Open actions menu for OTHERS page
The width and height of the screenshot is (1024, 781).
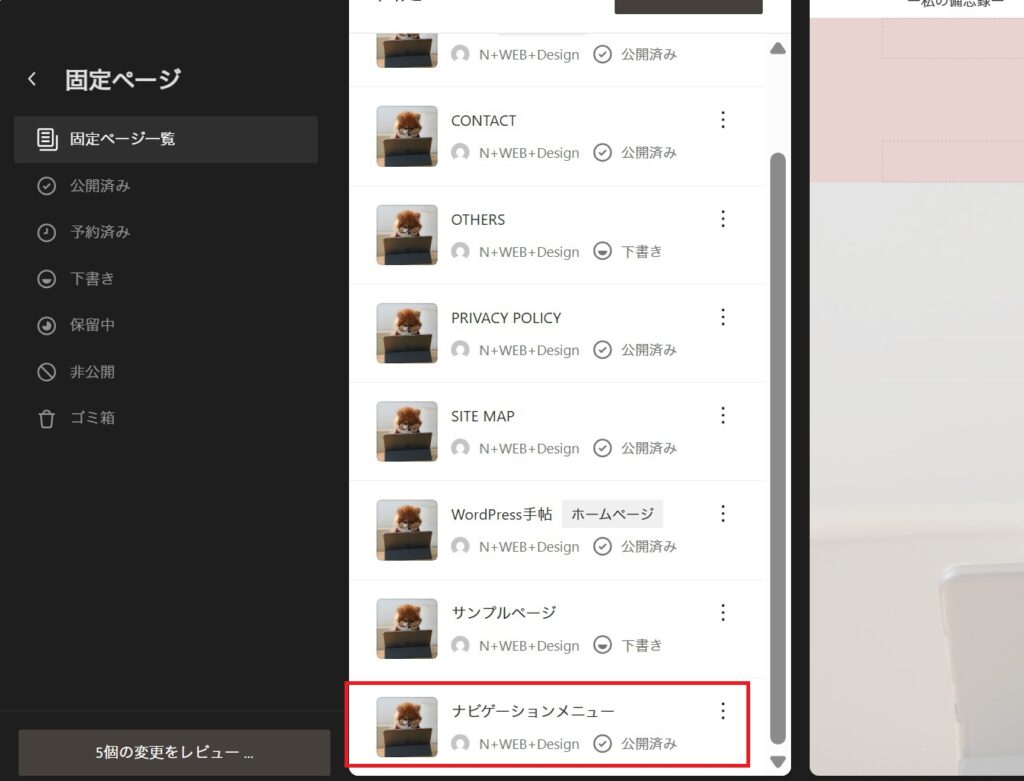[723, 219]
